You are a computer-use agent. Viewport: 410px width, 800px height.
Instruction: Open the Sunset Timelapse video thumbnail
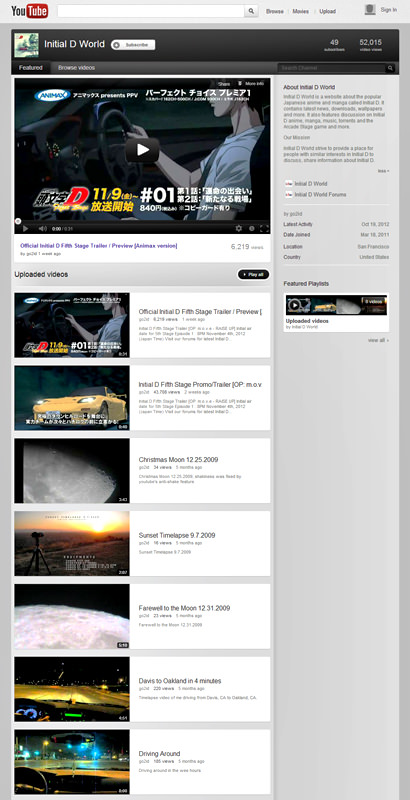(72, 543)
